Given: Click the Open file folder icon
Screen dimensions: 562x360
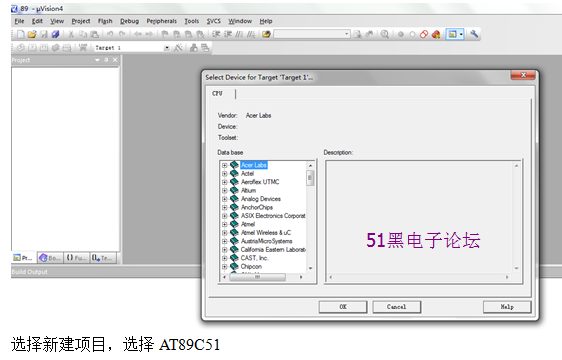Looking at the screenshot, I should point(32,34).
